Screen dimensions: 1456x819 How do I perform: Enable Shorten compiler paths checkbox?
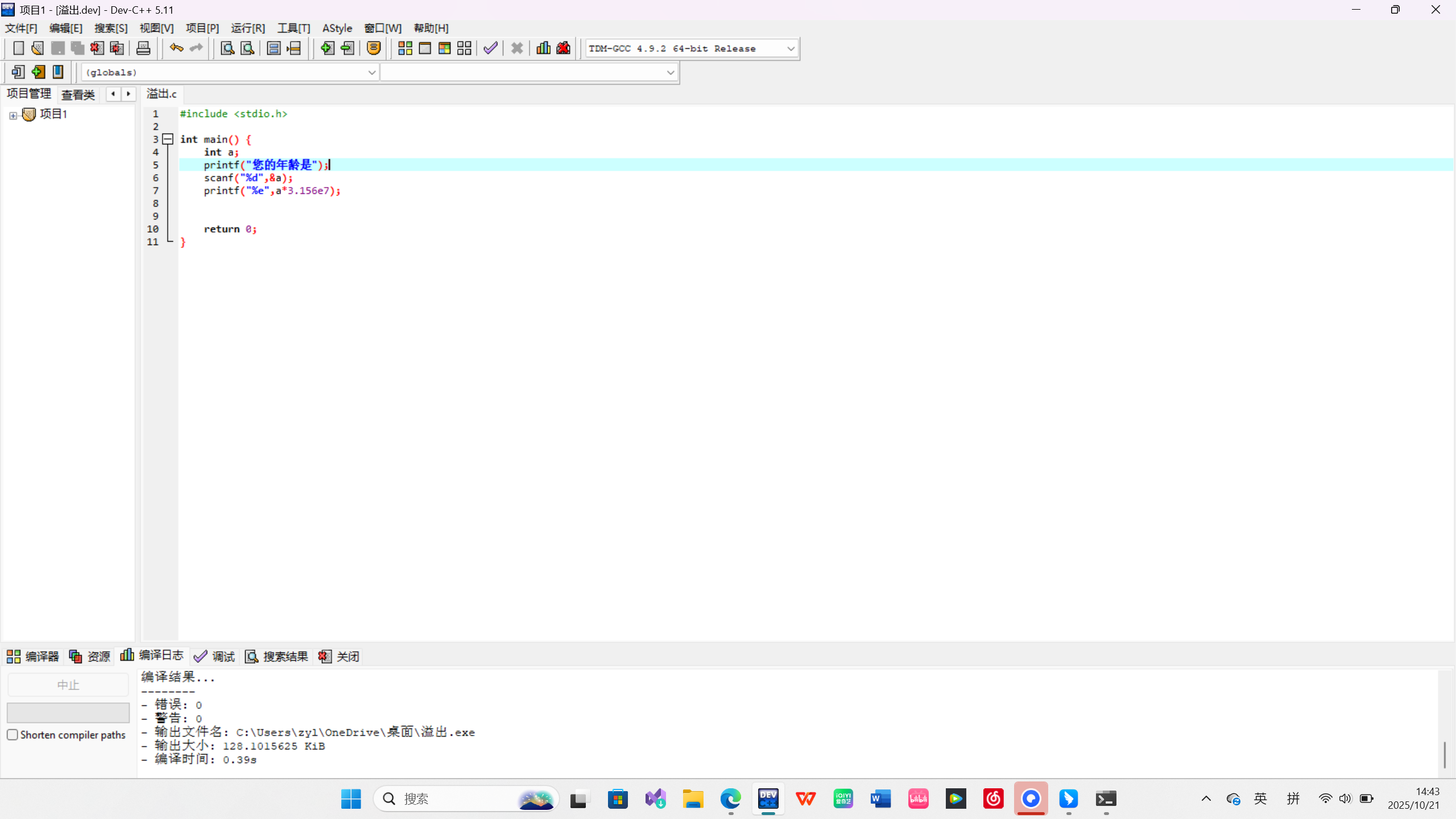(x=13, y=735)
